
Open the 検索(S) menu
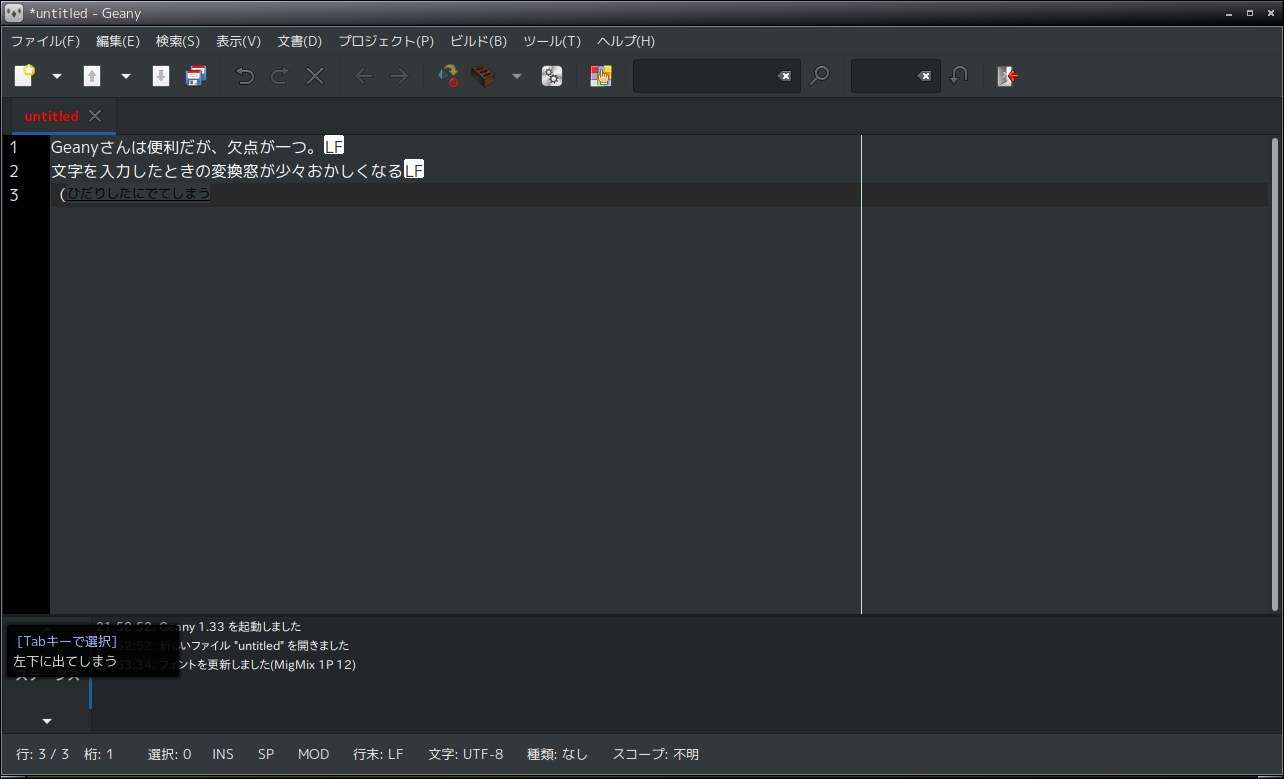(178, 41)
